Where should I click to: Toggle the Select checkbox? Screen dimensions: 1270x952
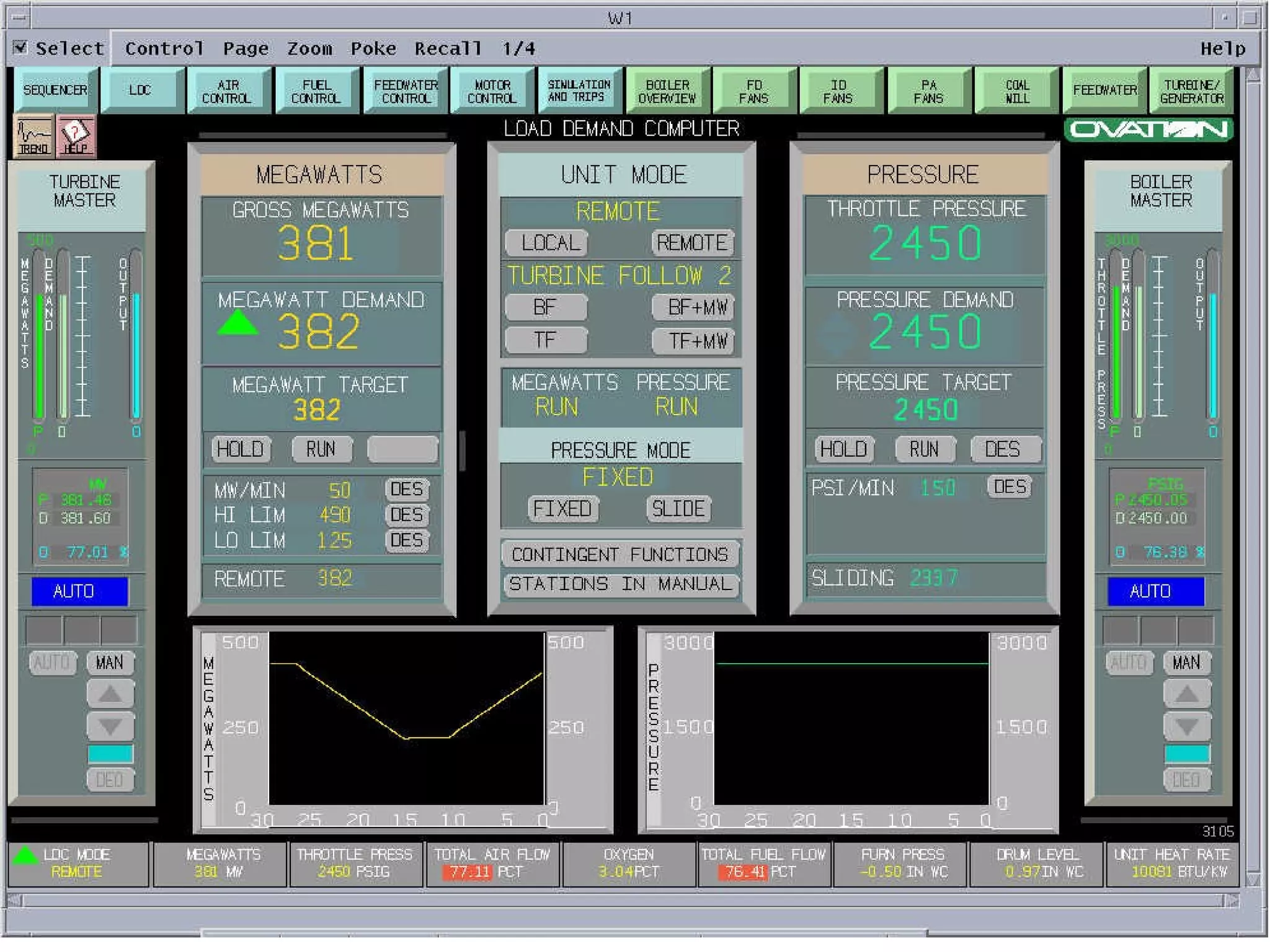[x=20, y=48]
